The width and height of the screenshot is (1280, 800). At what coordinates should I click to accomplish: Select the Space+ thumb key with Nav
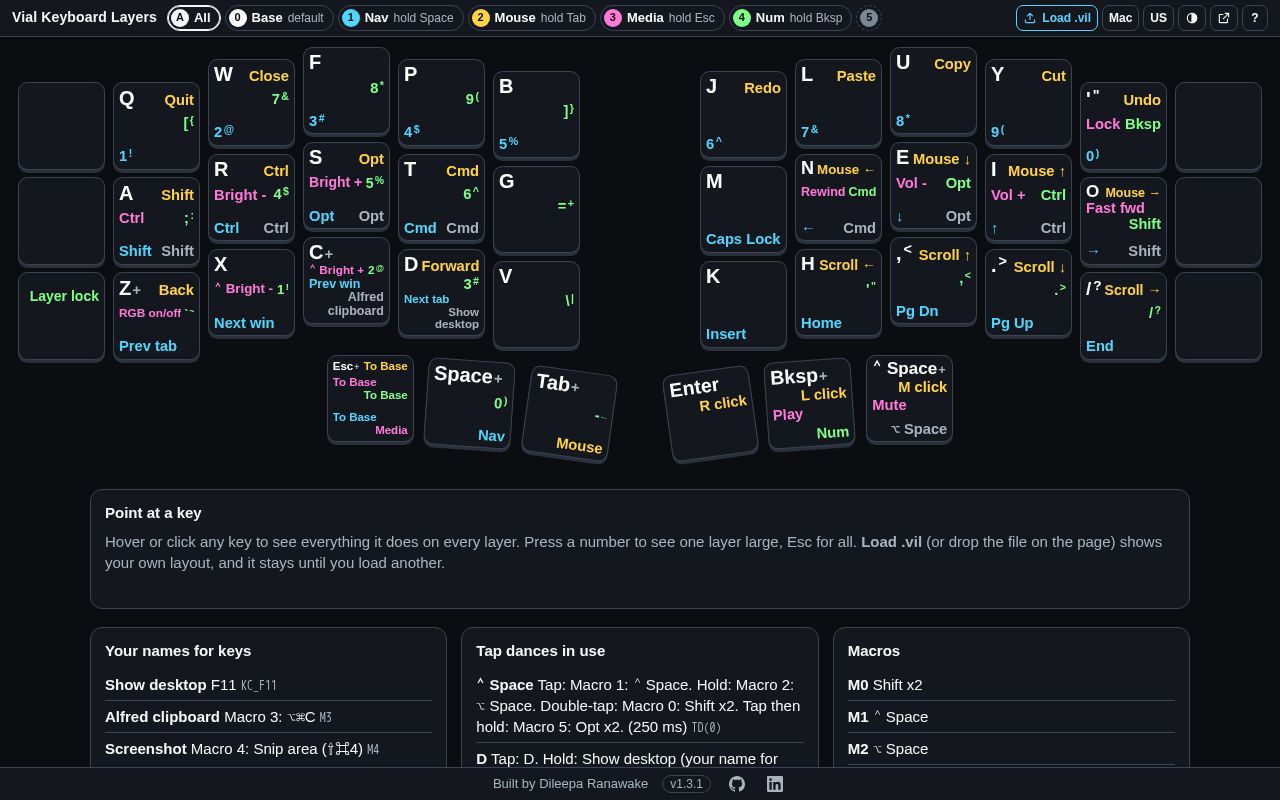(x=469, y=404)
